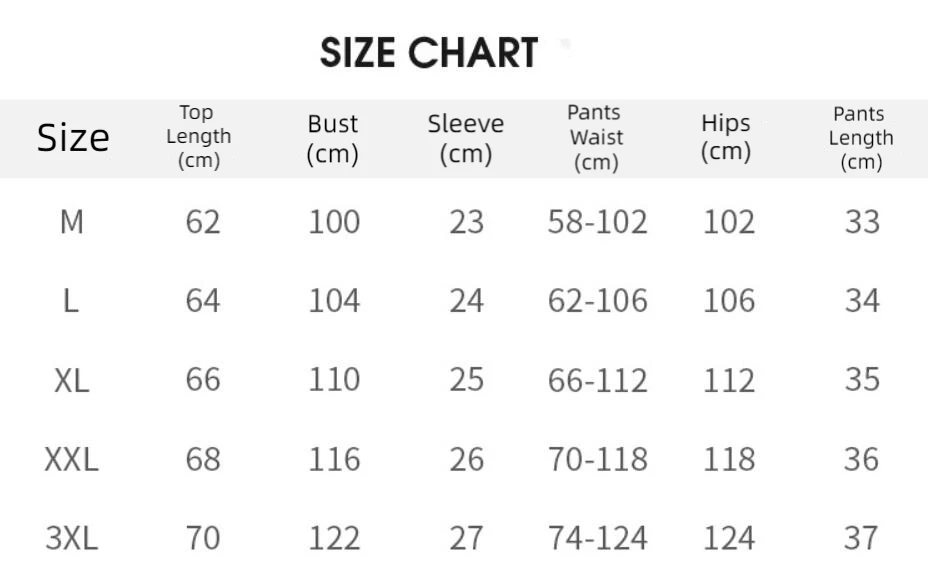Click the SIZE CHART title
The image size is (928, 577).
coord(428,53)
